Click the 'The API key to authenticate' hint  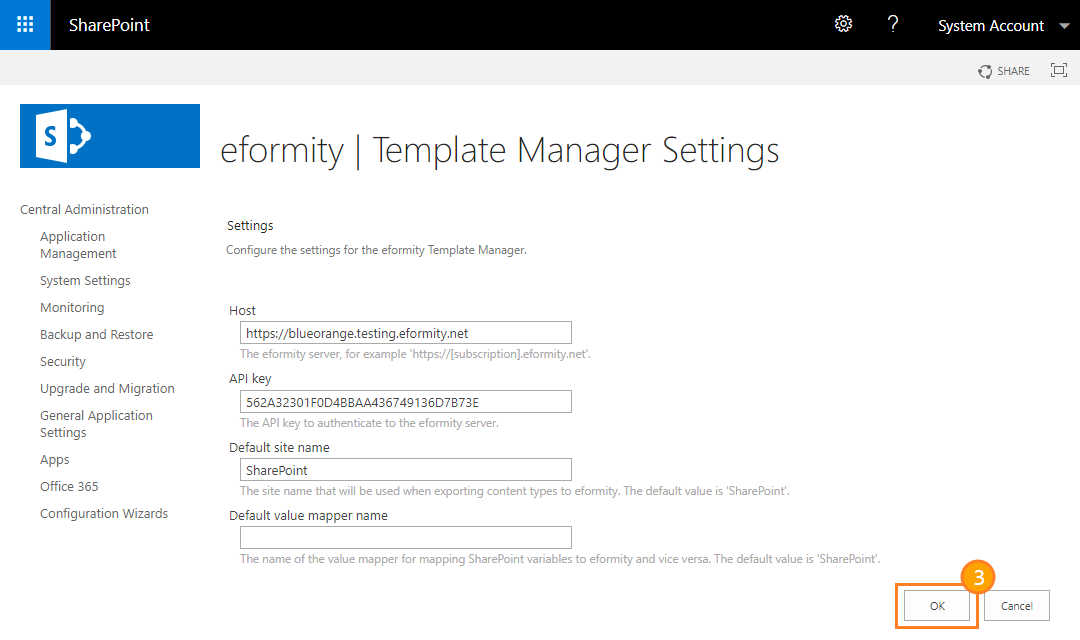(x=369, y=423)
